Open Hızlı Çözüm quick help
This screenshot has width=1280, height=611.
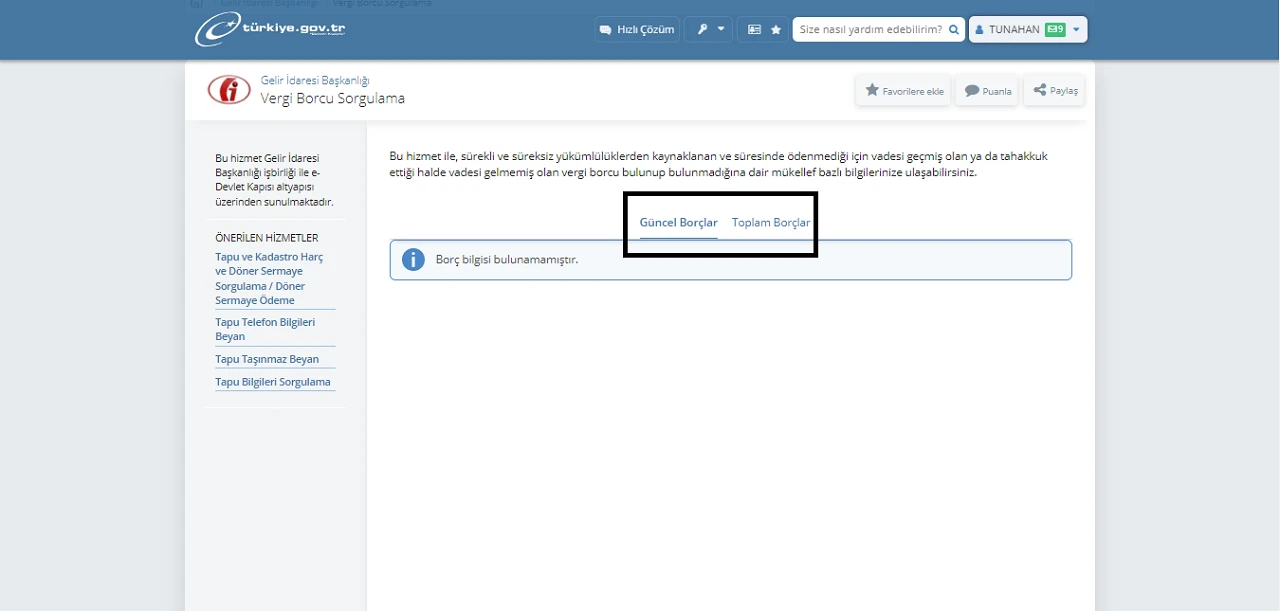click(637, 30)
